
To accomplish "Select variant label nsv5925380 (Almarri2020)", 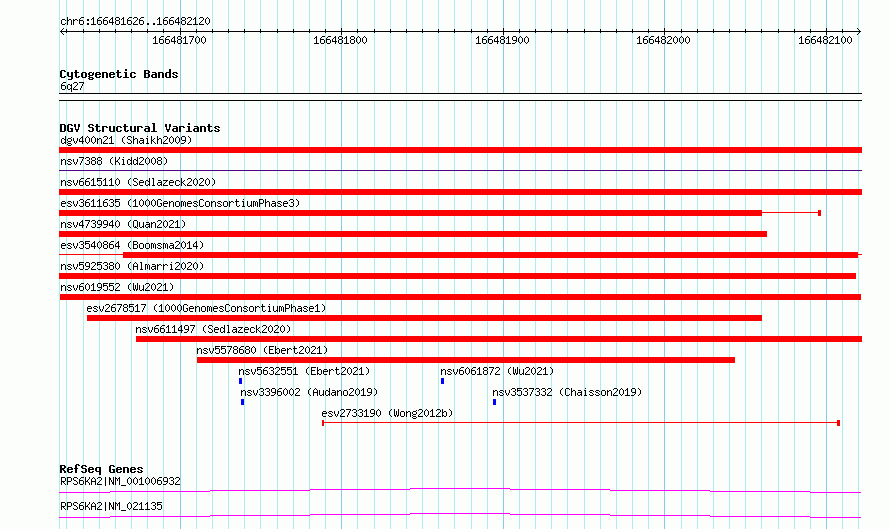I will pos(132,266).
